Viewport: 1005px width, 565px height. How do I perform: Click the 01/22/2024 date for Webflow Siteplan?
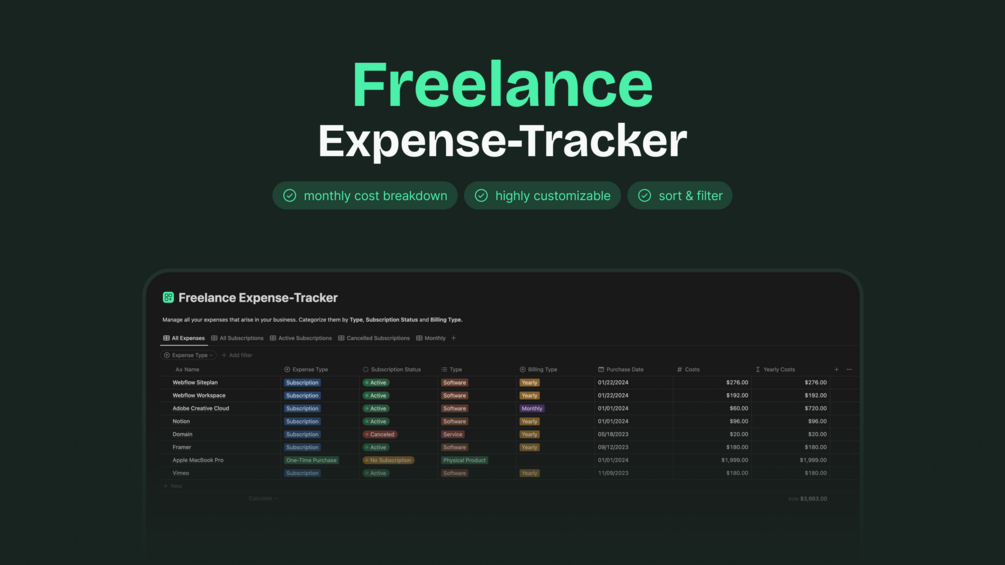(x=613, y=382)
